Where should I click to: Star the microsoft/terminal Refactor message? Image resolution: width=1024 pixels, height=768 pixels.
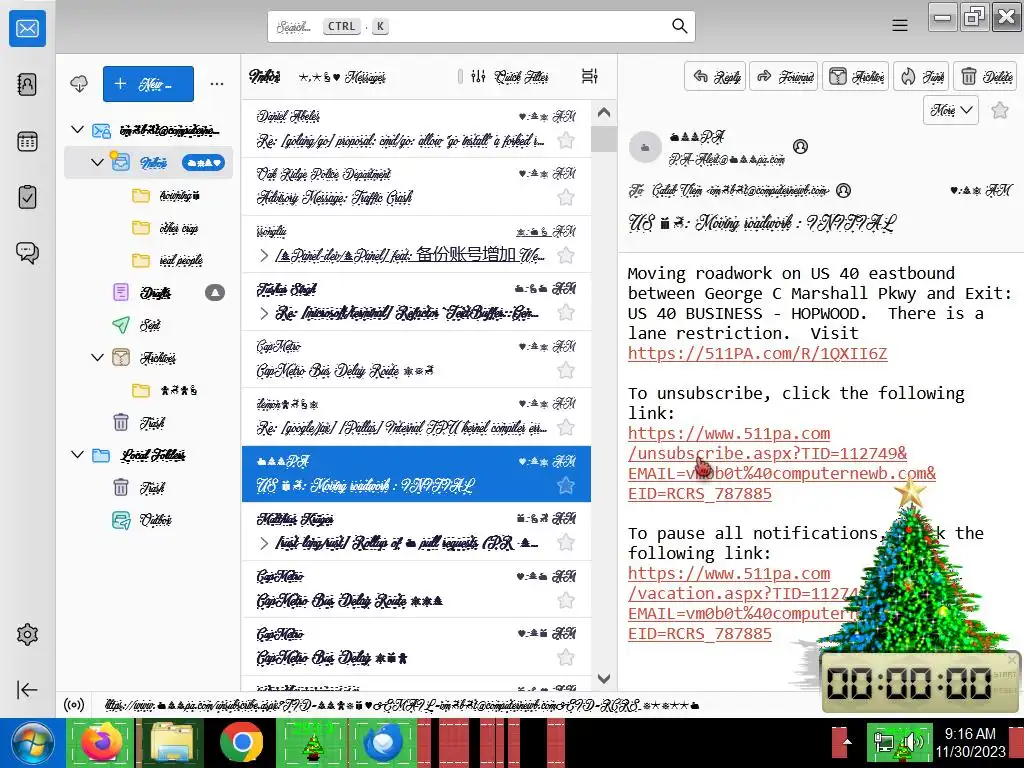(x=566, y=313)
